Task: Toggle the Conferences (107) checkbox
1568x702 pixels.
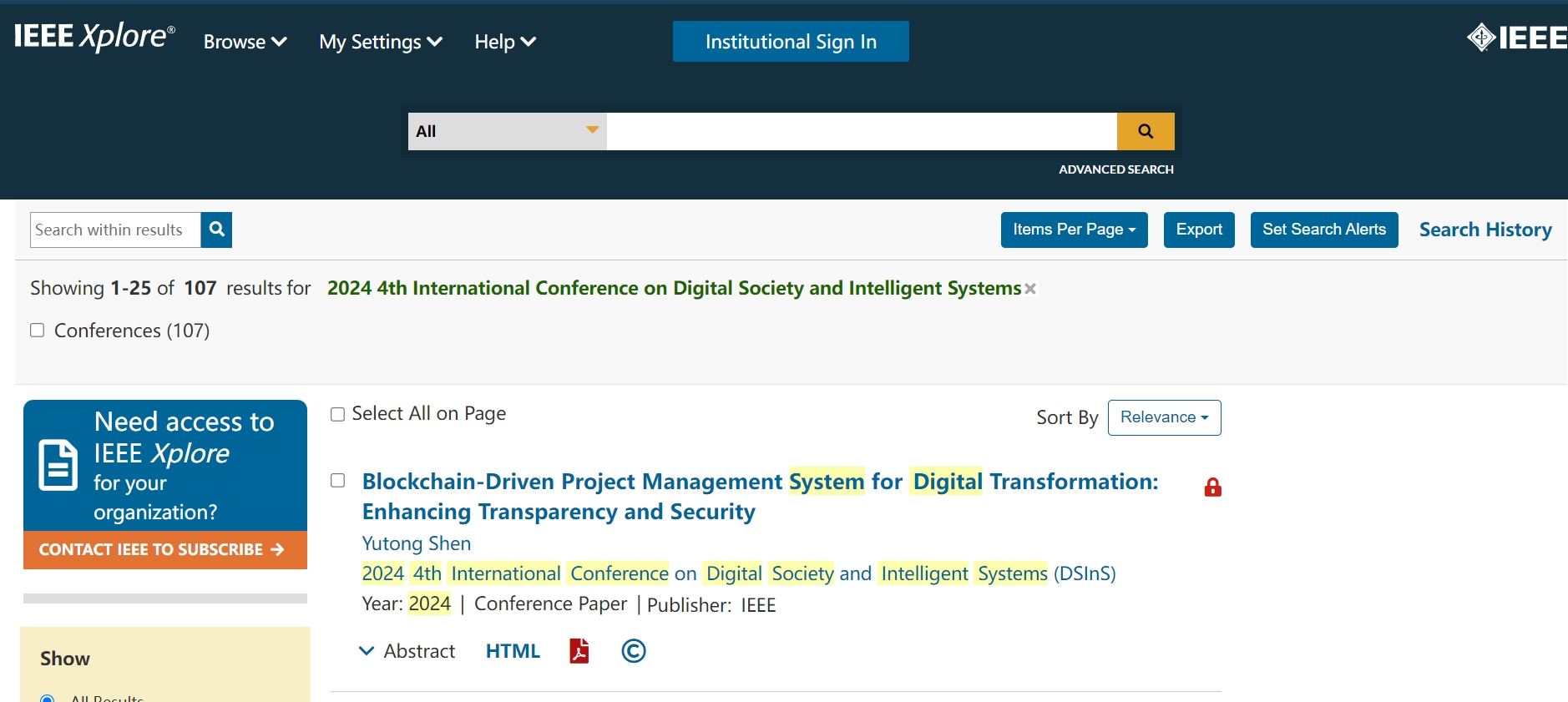Action: (38, 331)
